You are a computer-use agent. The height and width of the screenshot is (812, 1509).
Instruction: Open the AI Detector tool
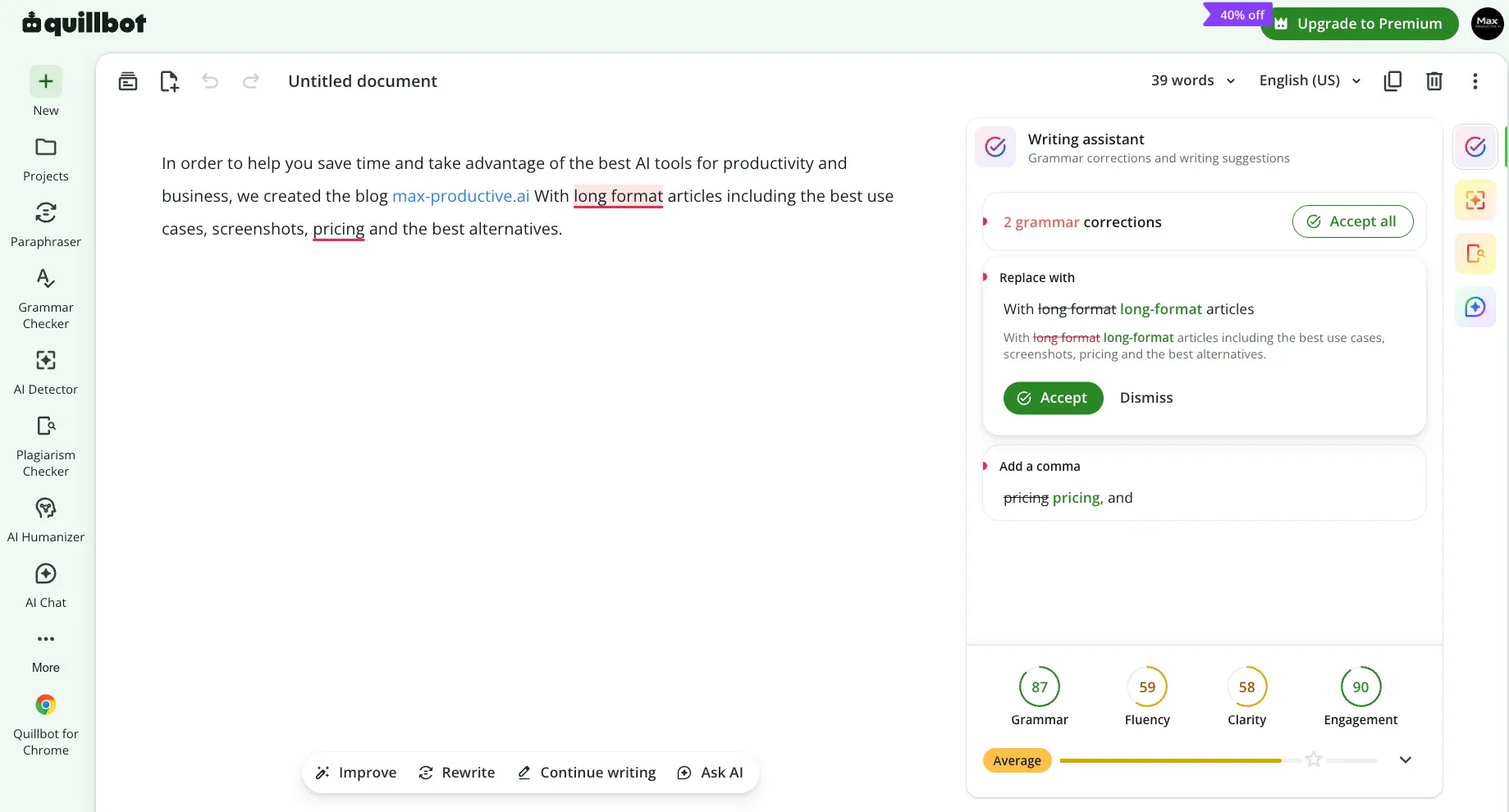coord(46,372)
